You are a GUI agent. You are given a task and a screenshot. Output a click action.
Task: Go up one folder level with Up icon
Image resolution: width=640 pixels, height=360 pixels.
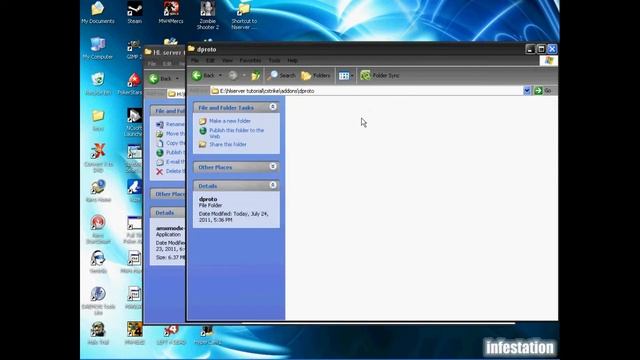click(x=256, y=76)
